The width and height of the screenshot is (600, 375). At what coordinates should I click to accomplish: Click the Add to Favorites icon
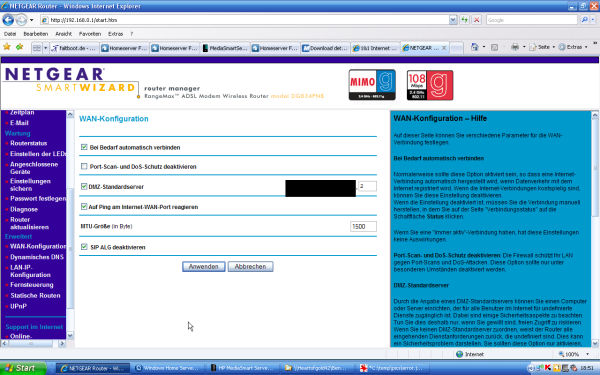point(19,47)
